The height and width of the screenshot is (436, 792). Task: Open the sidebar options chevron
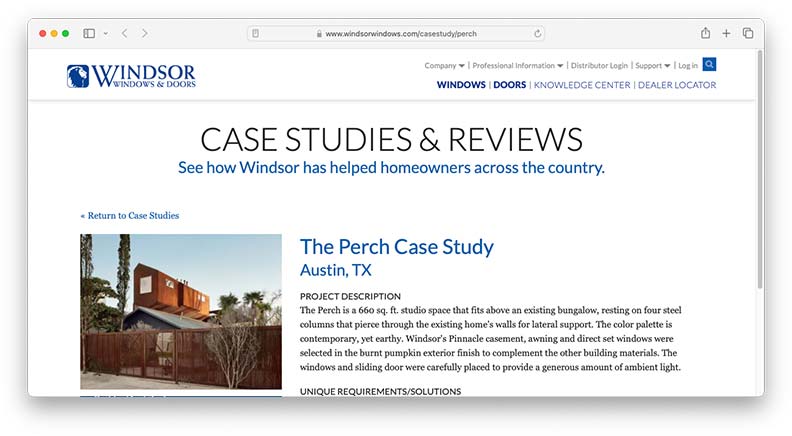[106, 33]
